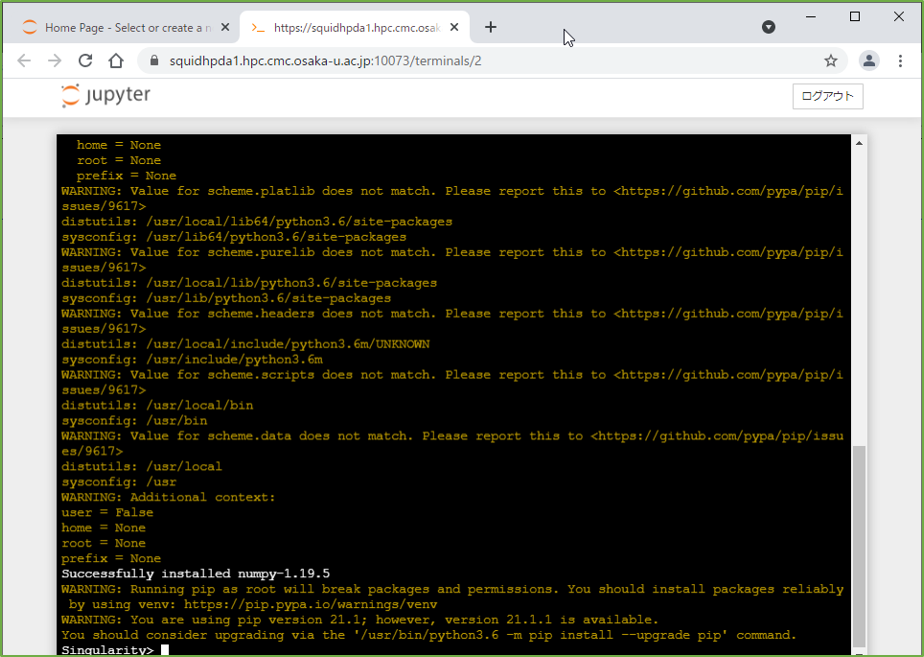Click the terminal scrollbar thumb
The width and height of the screenshot is (924, 657).
coord(859,545)
